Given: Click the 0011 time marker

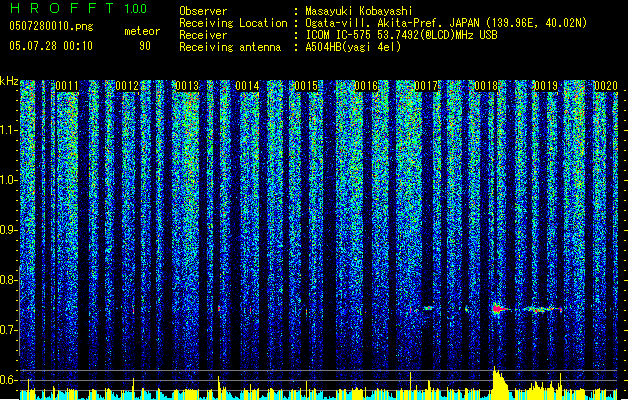Looking at the screenshot, I should coord(67,86).
